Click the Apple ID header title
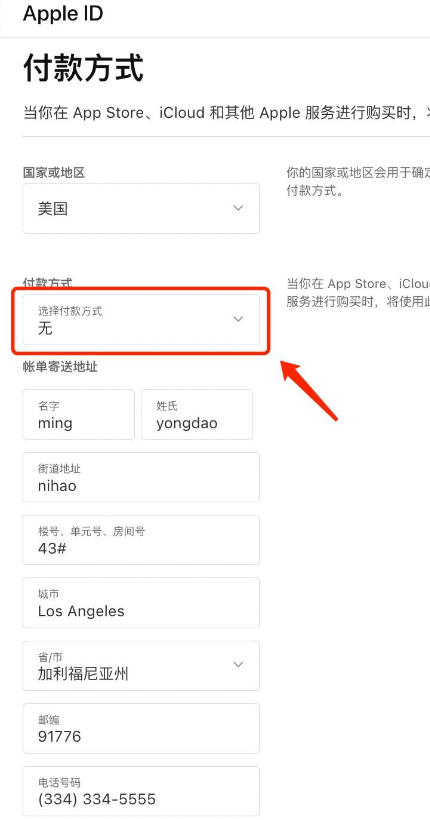 (x=63, y=14)
